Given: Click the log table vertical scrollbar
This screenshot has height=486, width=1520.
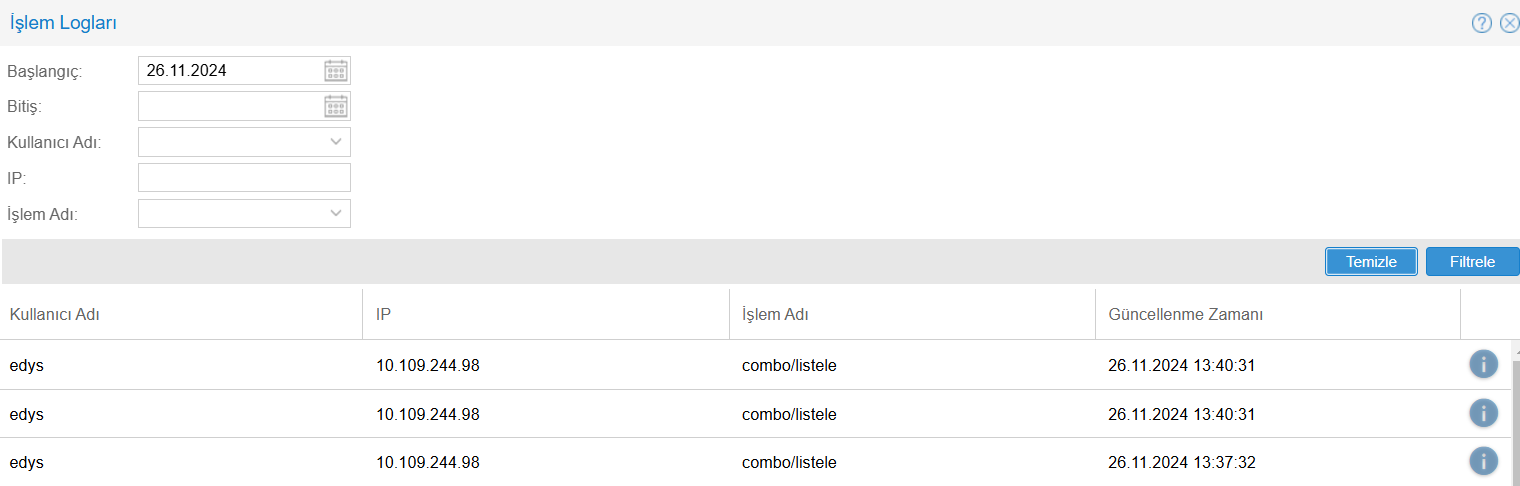Looking at the screenshot, I should click(1515, 420).
